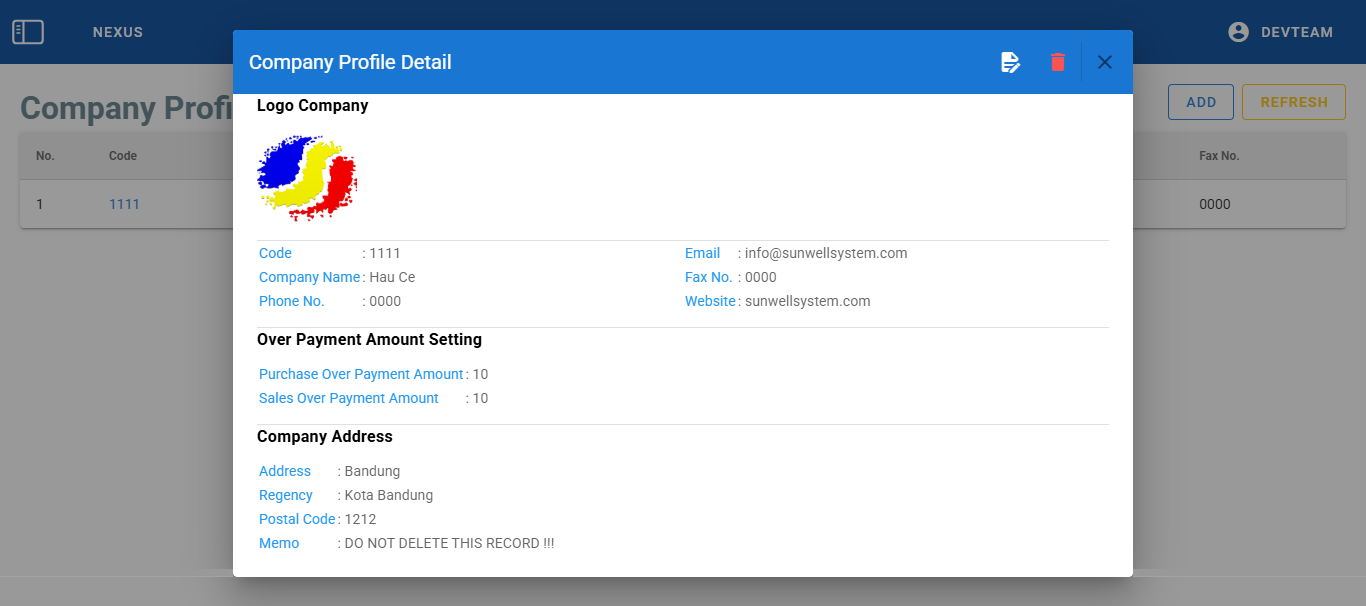1366x606 pixels.
Task: Click the sunwellsystem.com website value
Action: (x=807, y=301)
